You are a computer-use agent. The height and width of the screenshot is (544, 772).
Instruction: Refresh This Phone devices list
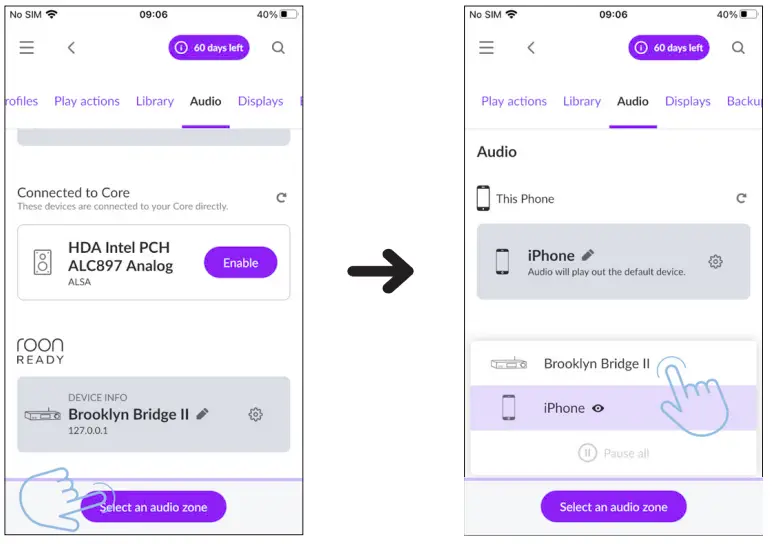(741, 198)
